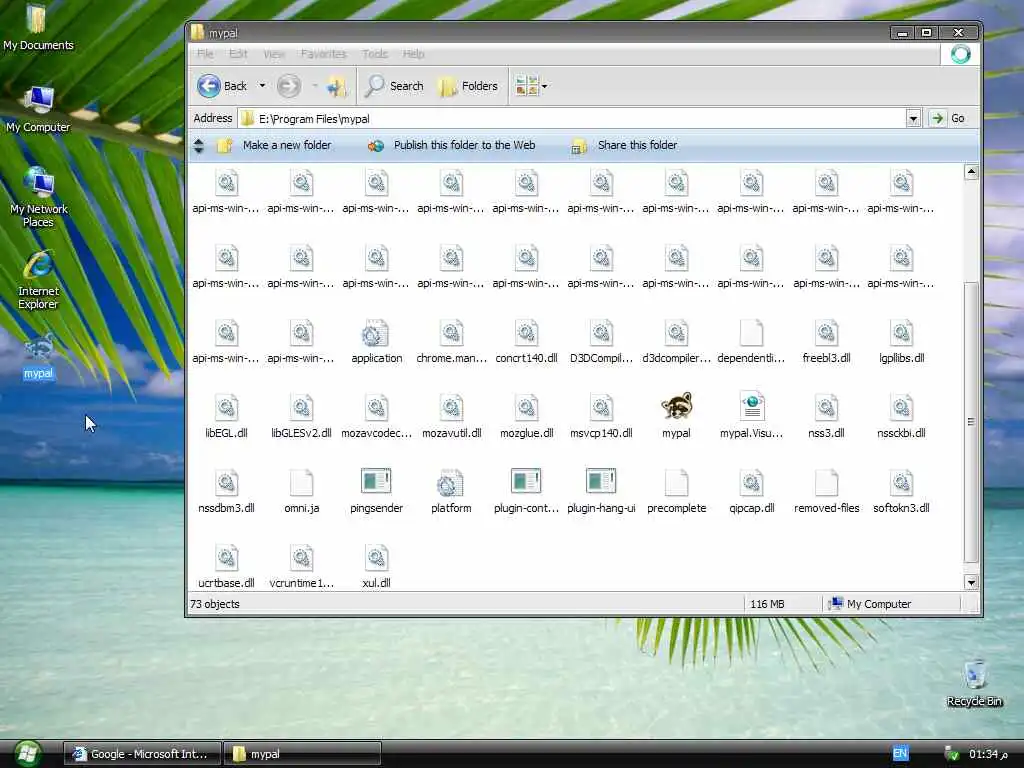Click the vertical scrollbar thumb

[971, 422]
